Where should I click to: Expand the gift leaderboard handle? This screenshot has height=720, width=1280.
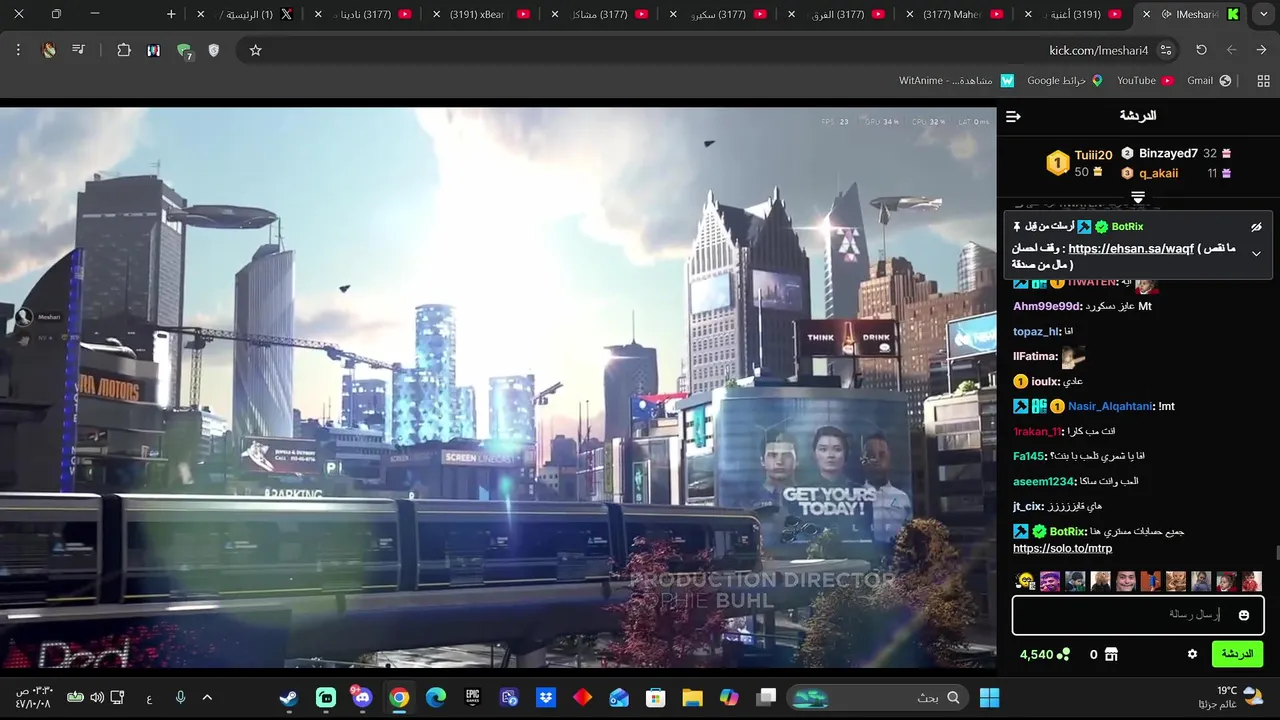pos(1138,197)
